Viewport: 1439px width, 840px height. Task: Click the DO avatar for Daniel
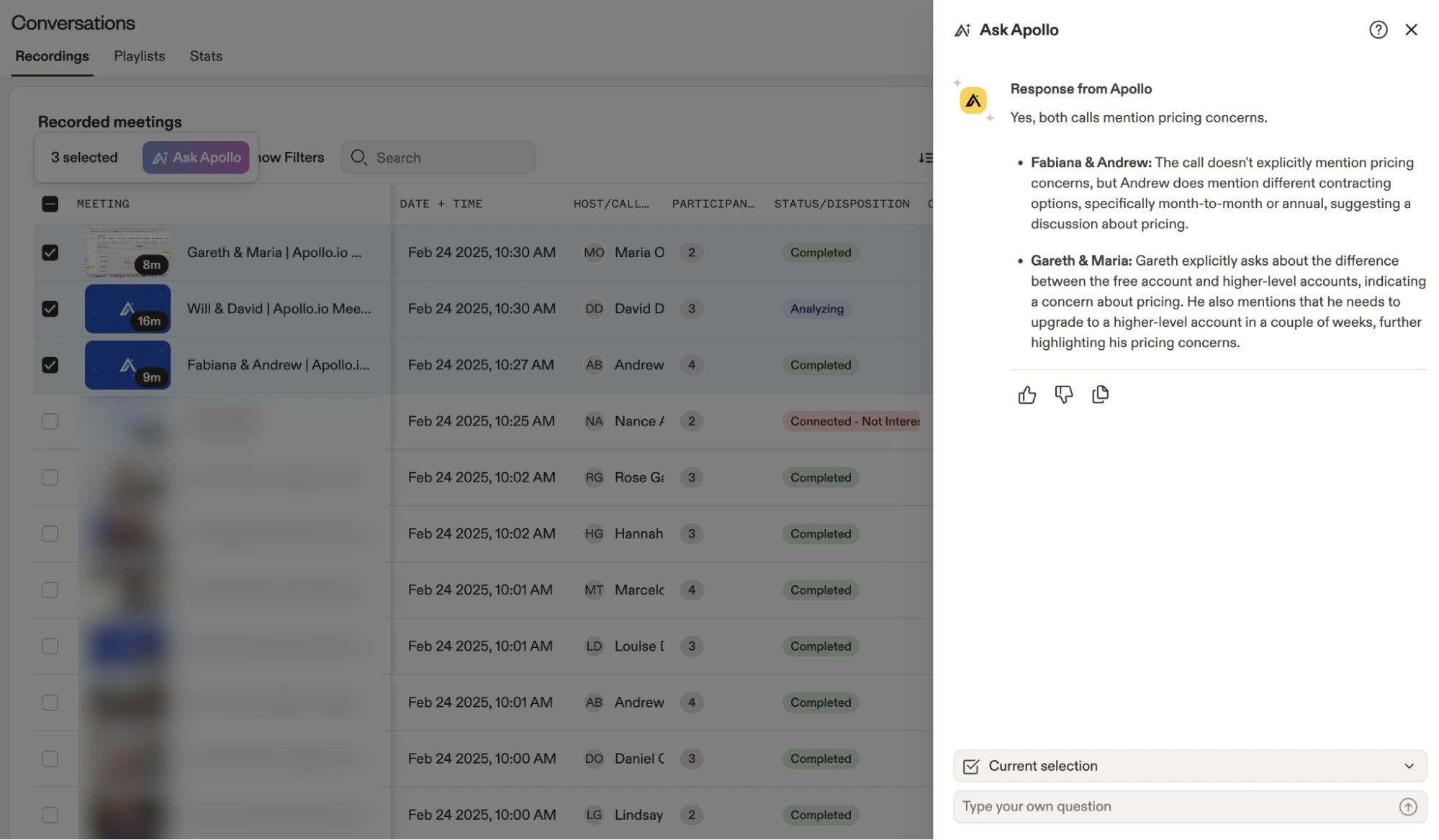click(x=594, y=759)
